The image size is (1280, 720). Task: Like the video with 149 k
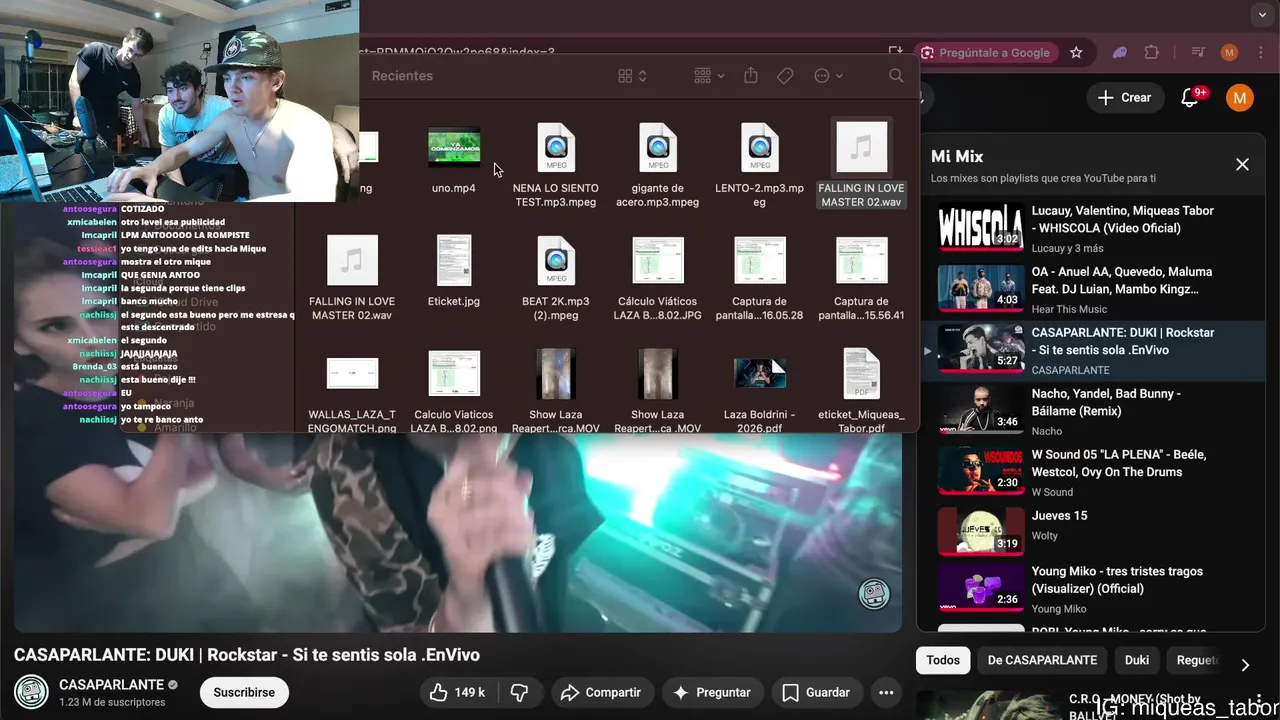point(457,692)
